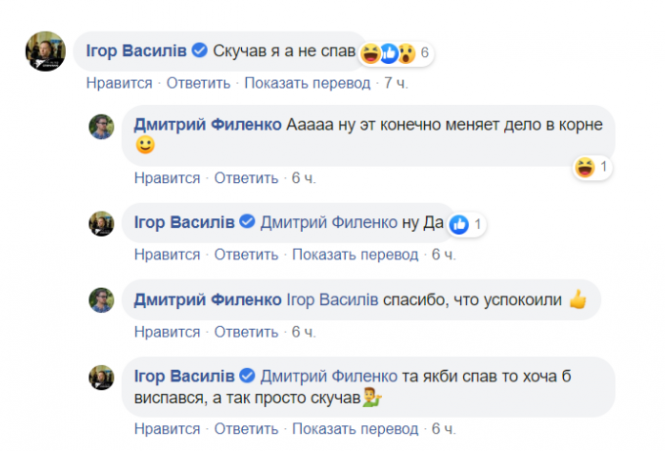Show translation of the last reply
Screen dimensions: 665x451
[354, 429]
